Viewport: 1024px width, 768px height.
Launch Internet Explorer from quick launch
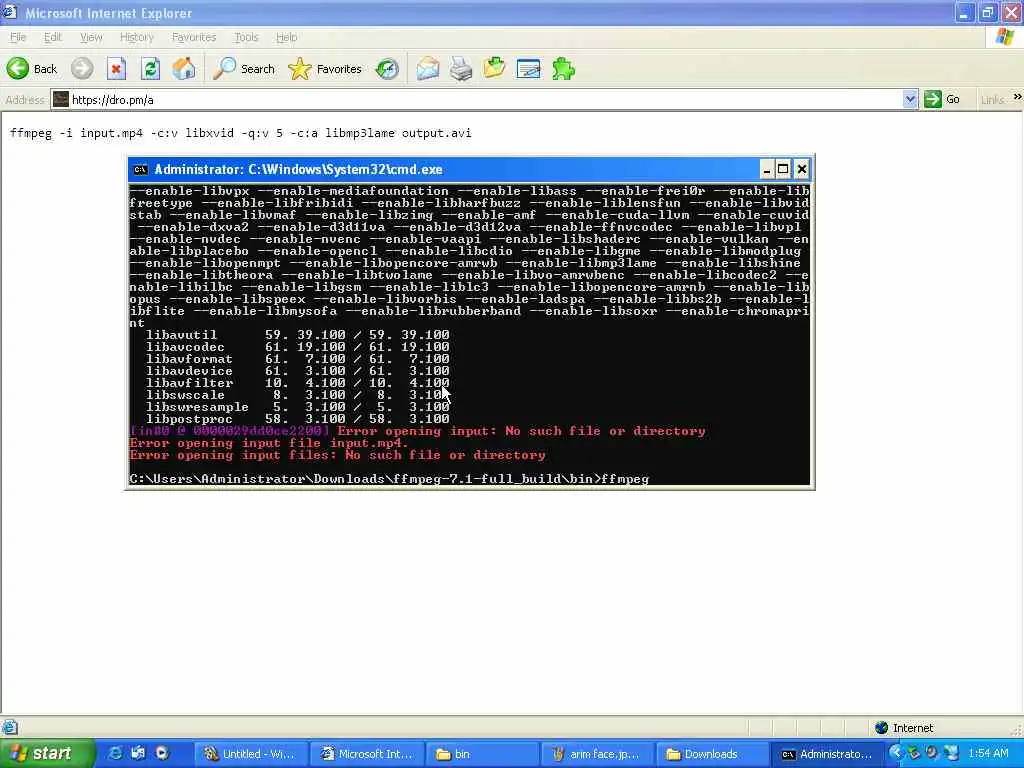point(115,754)
